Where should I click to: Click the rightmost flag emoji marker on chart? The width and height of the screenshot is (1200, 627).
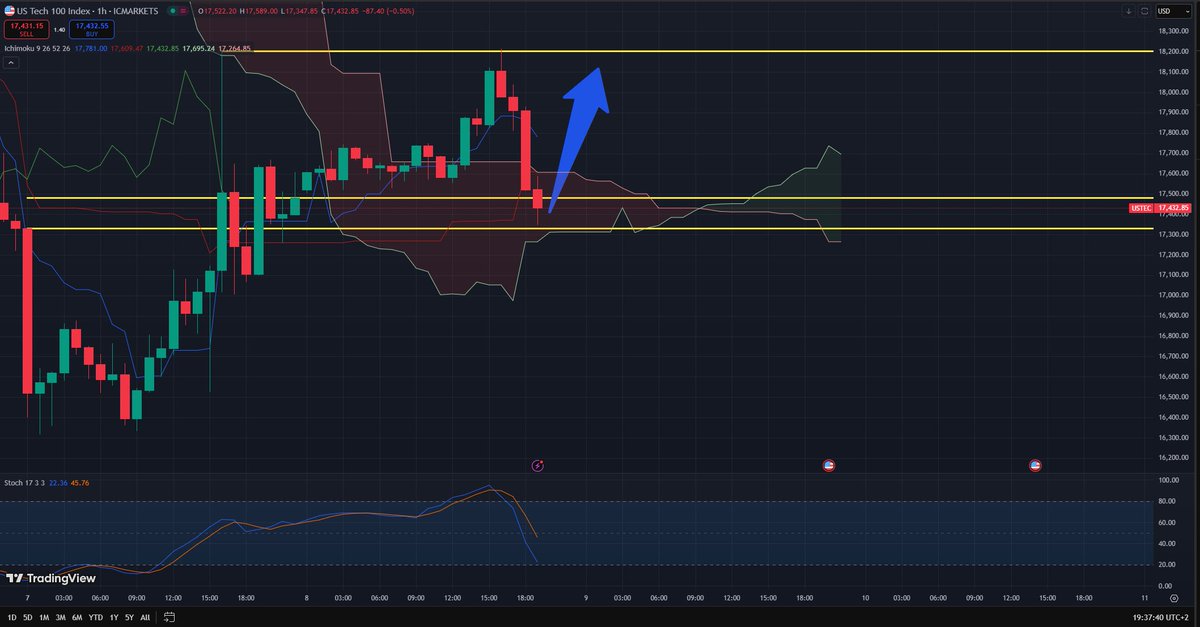(x=1035, y=465)
